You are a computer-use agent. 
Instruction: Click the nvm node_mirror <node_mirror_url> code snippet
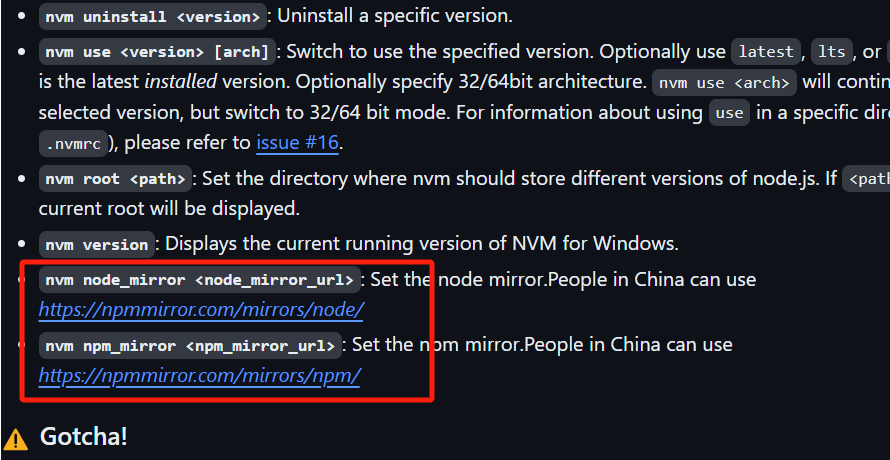[x=200, y=280]
